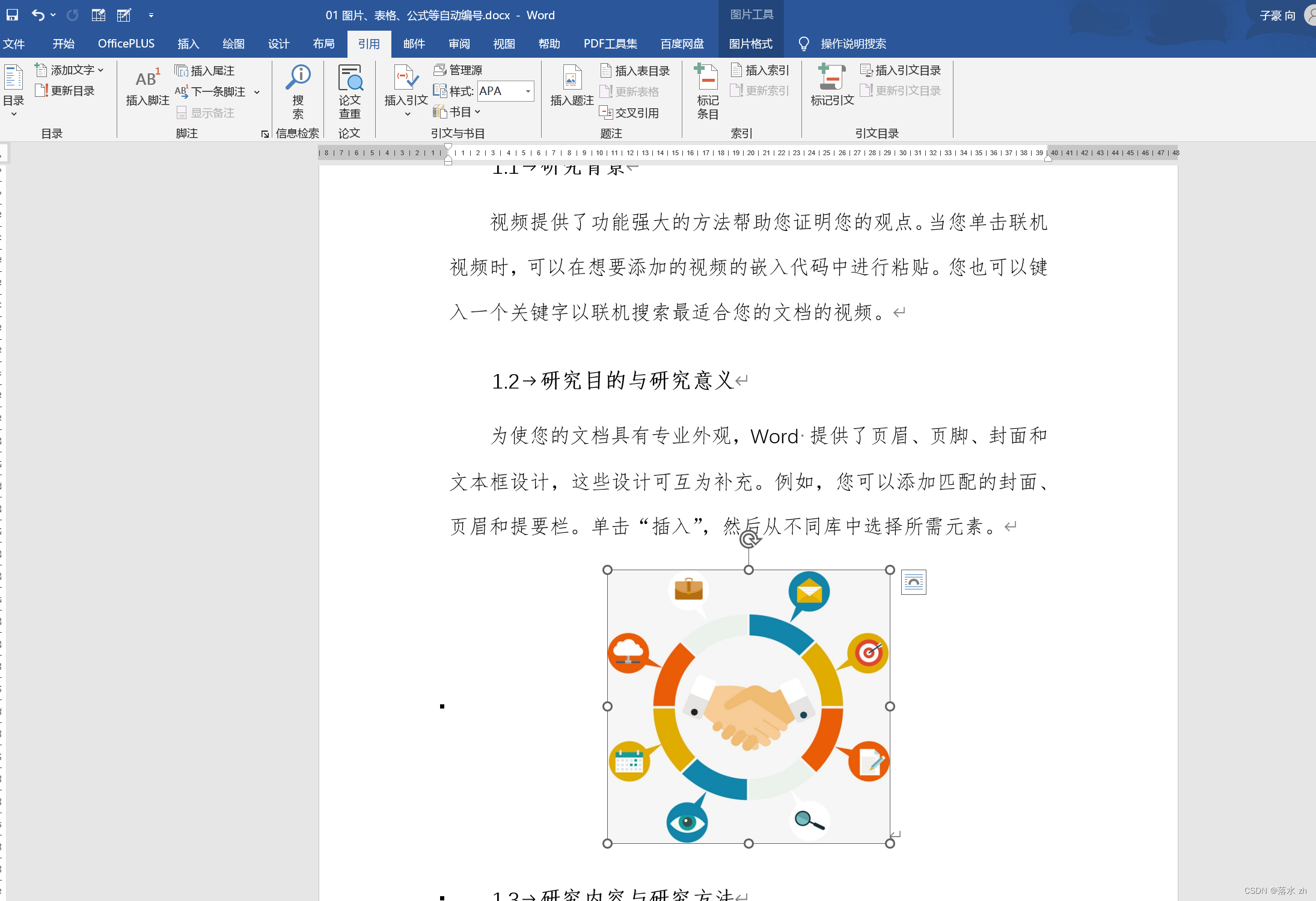
Task: Click 插入表目录 button
Action: pos(635,71)
